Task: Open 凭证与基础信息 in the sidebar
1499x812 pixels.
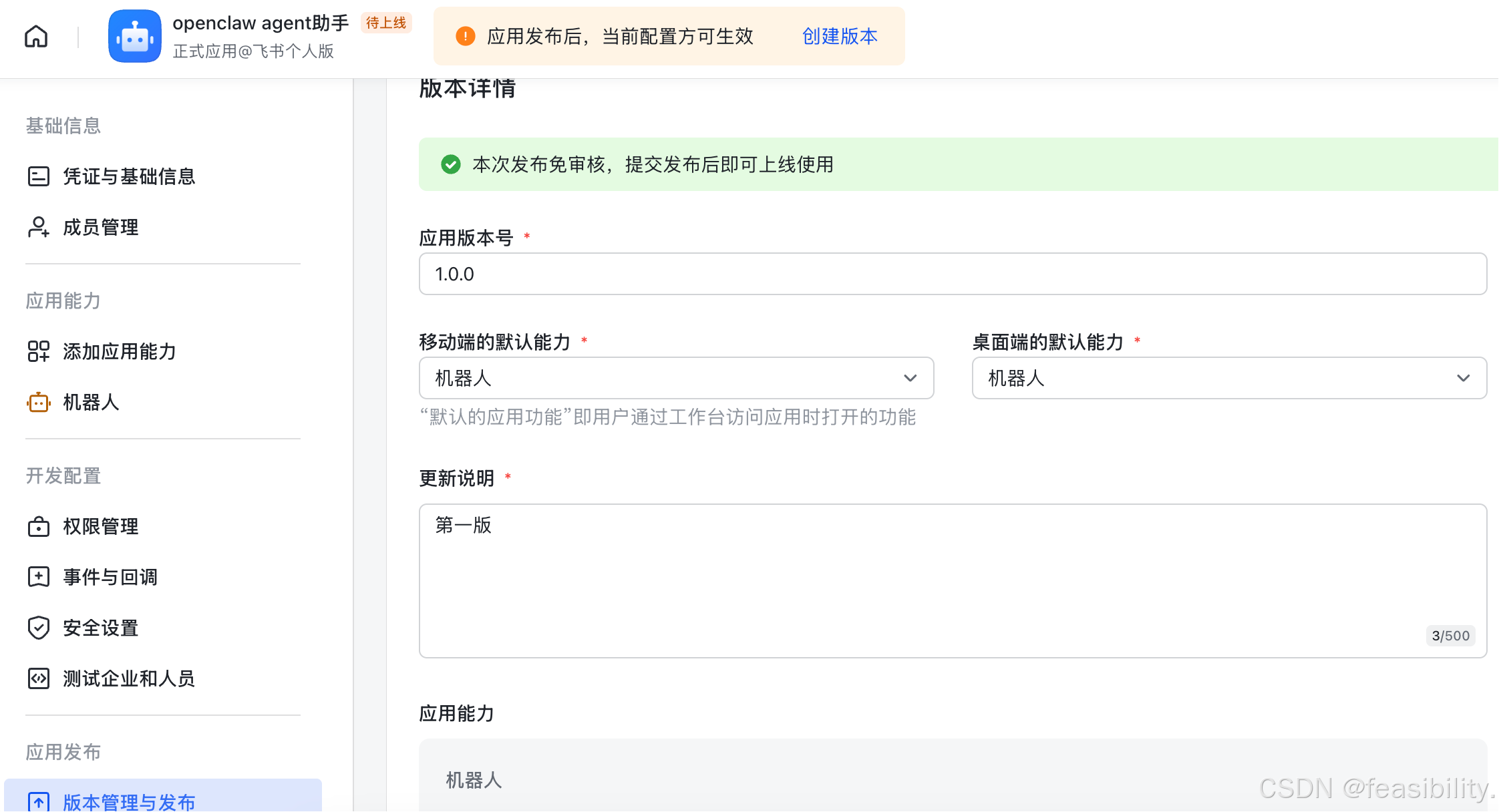Action: click(128, 176)
